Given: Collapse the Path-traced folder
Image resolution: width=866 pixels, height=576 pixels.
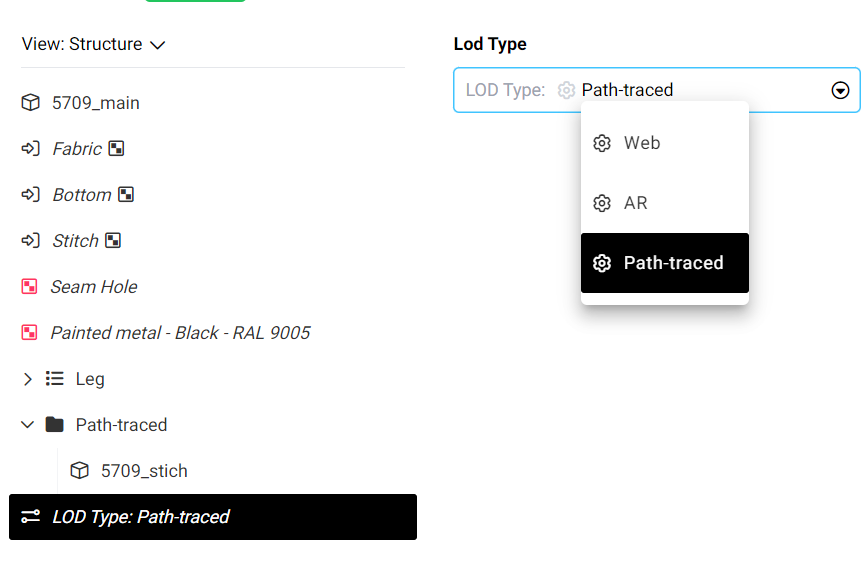Looking at the screenshot, I should coord(28,425).
